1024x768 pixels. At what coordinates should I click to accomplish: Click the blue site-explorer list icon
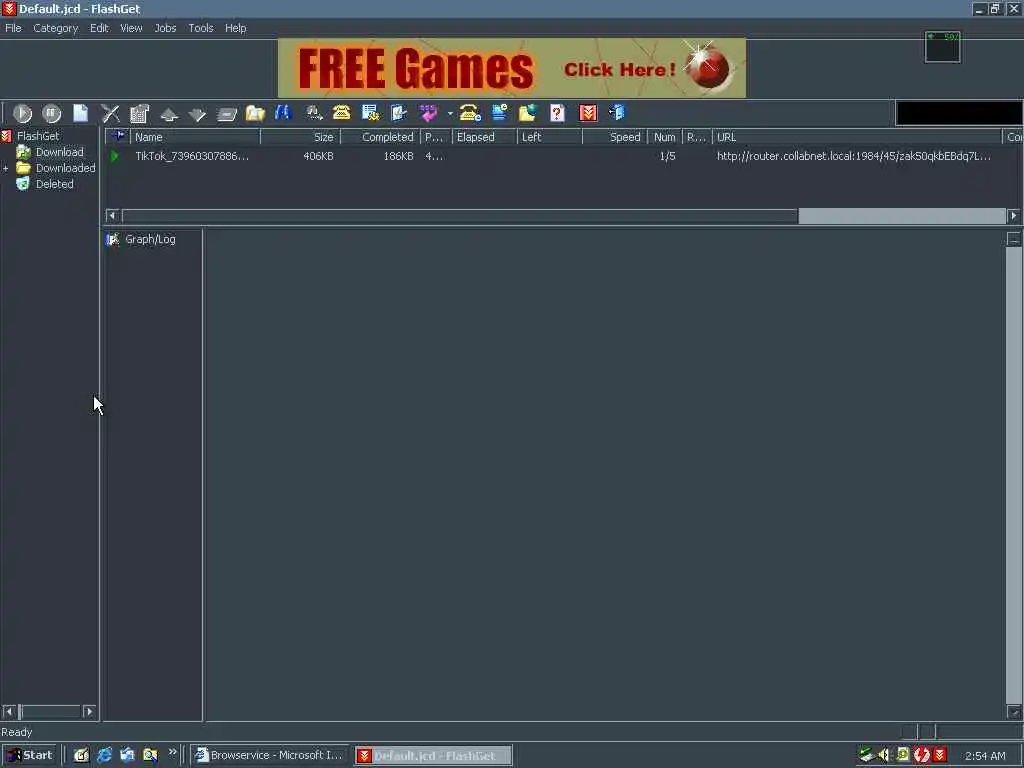(x=500, y=113)
